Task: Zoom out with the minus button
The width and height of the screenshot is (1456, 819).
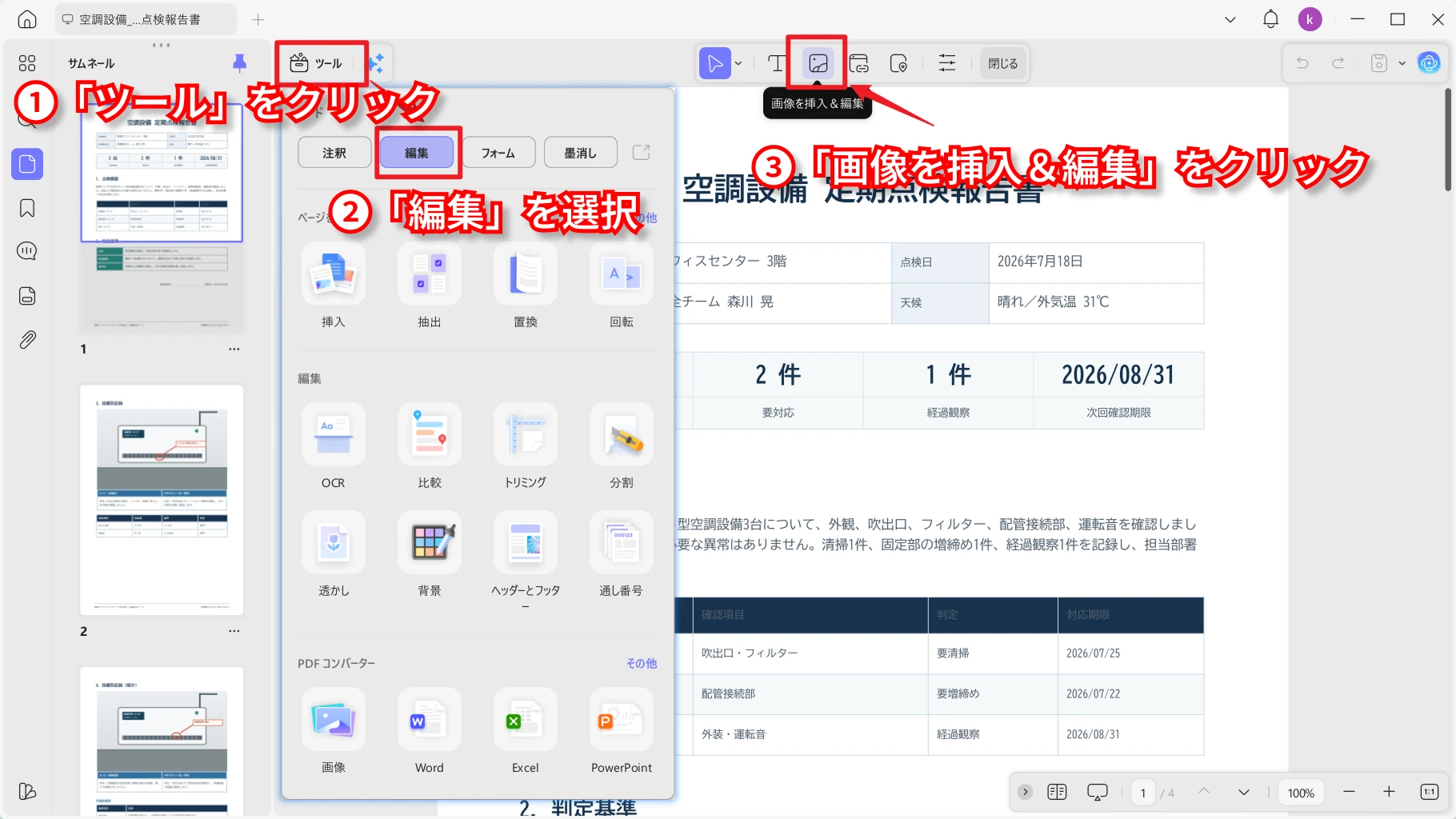Action: click(x=1349, y=792)
